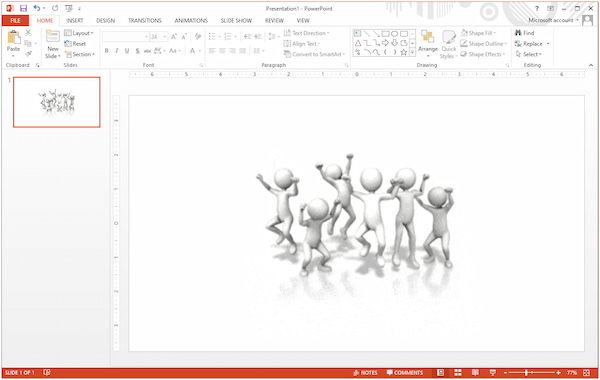Open the Shape Effects dropdown
This screenshot has width=600, height=380.
click(483, 54)
